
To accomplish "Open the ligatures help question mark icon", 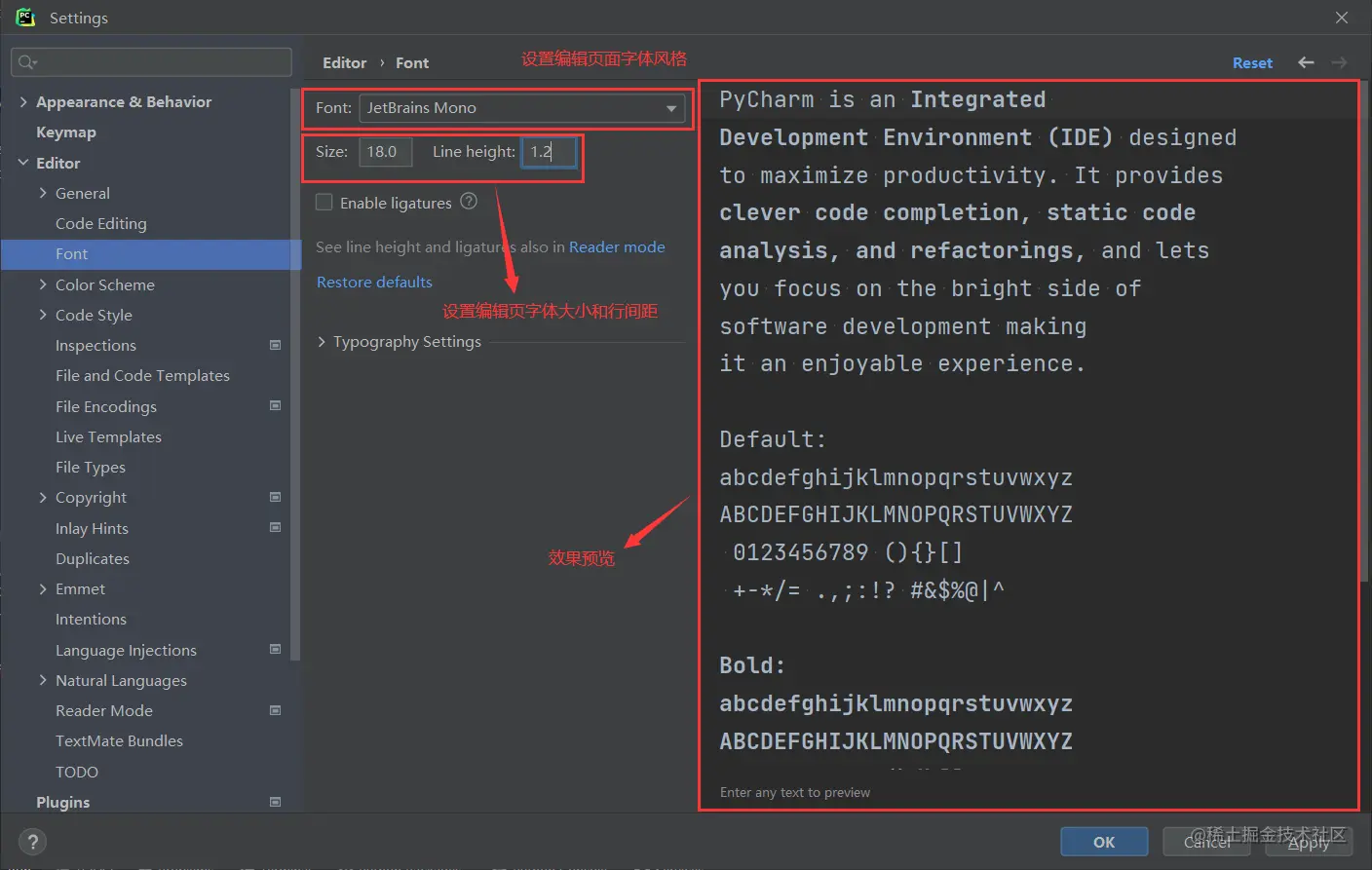I will (x=469, y=202).
